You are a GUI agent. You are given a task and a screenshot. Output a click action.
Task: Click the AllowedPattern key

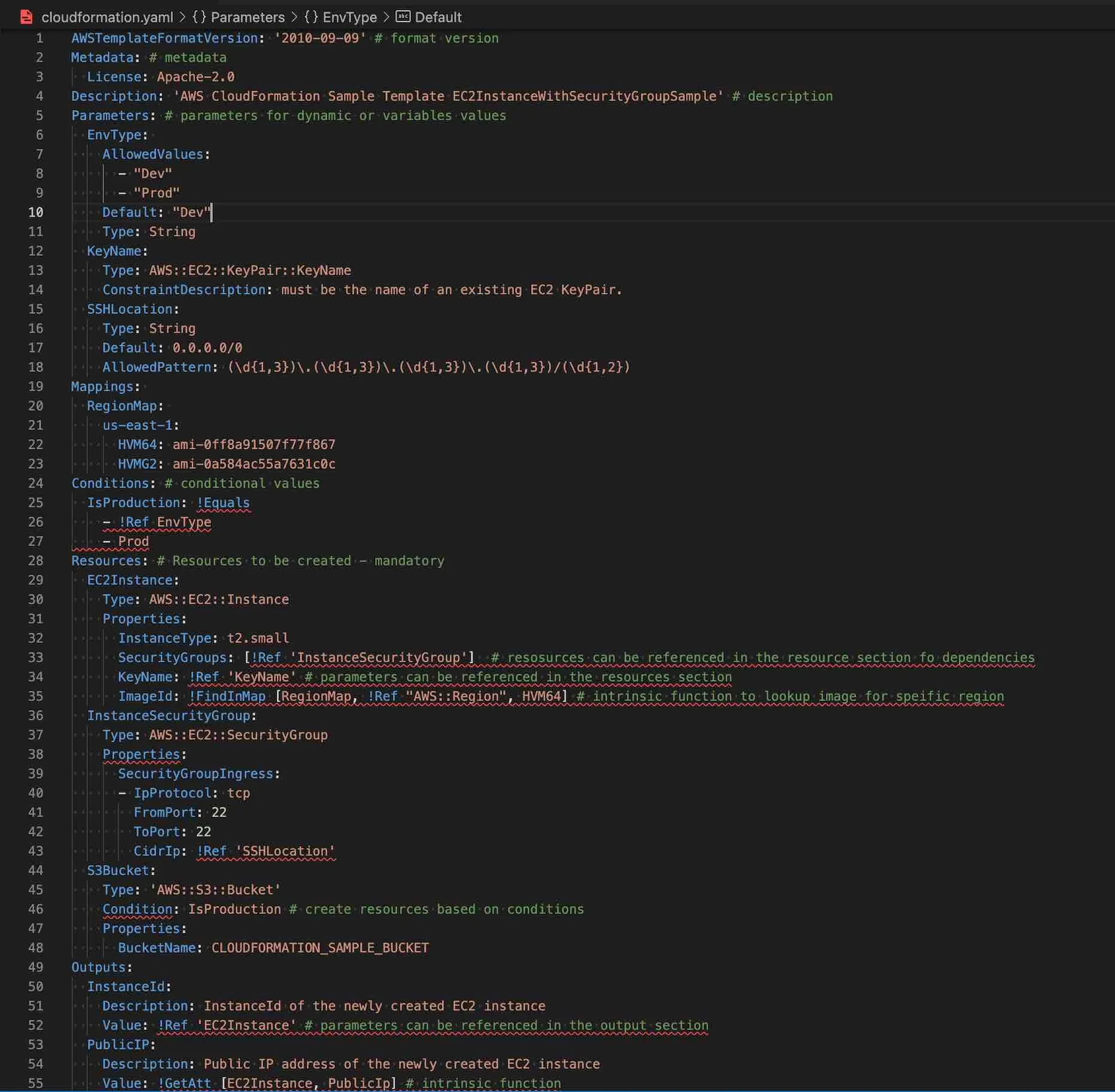pos(157,367)
